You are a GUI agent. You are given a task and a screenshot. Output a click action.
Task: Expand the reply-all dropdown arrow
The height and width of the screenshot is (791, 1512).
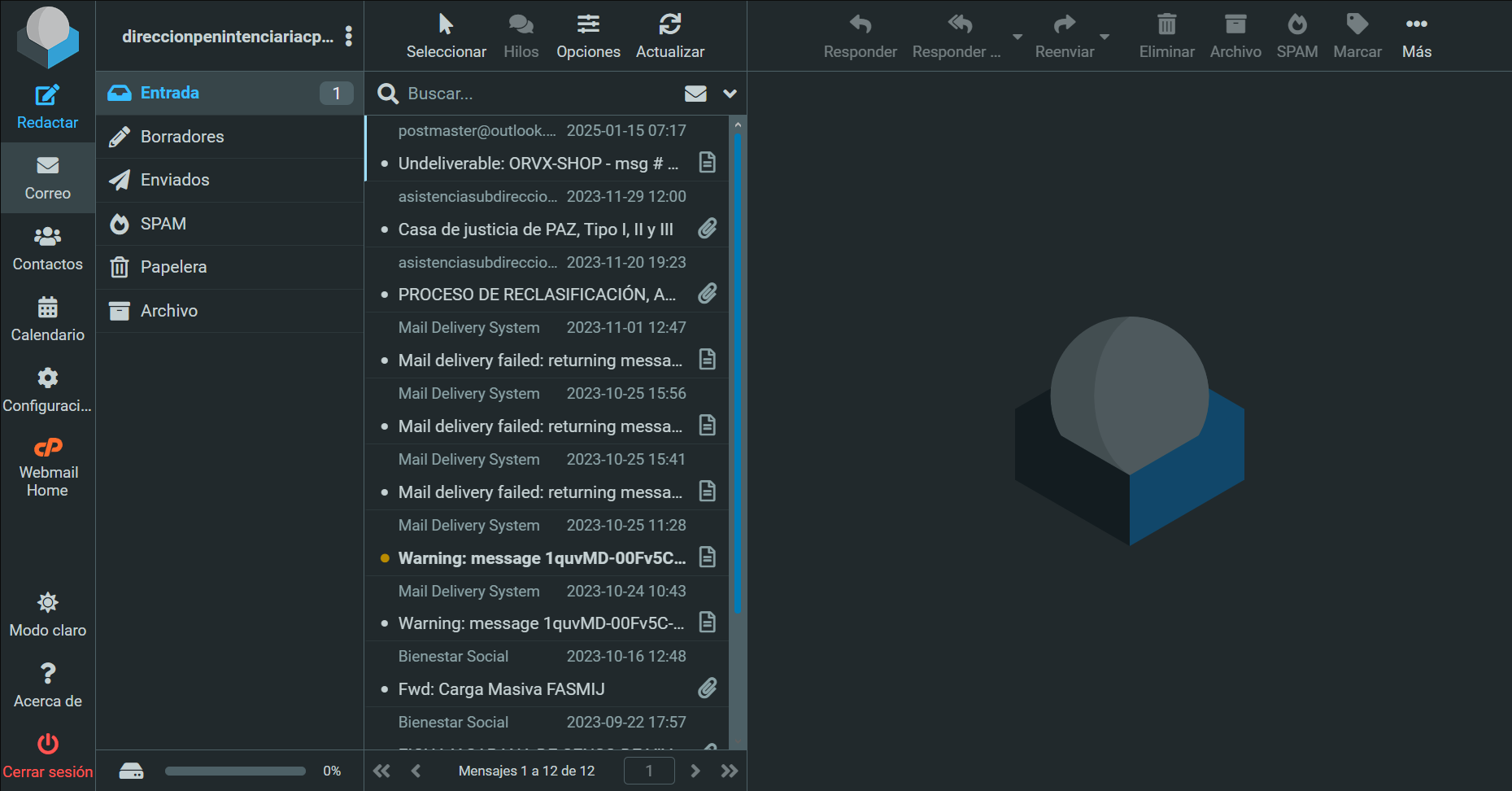(x=1017, y=37)
